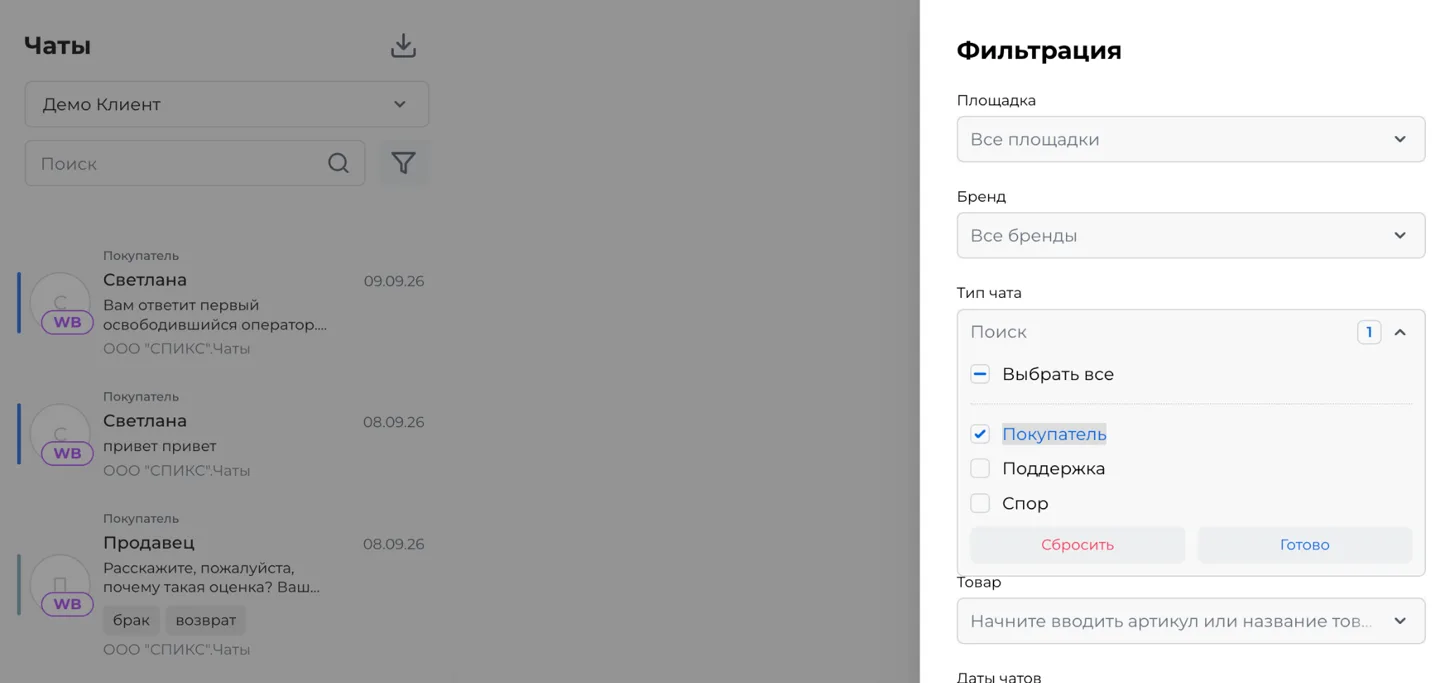Click the magnifier icon in chat search
Image resolution: width=1440 pixels, height=683 pixels.
click(x=339, y=163)
